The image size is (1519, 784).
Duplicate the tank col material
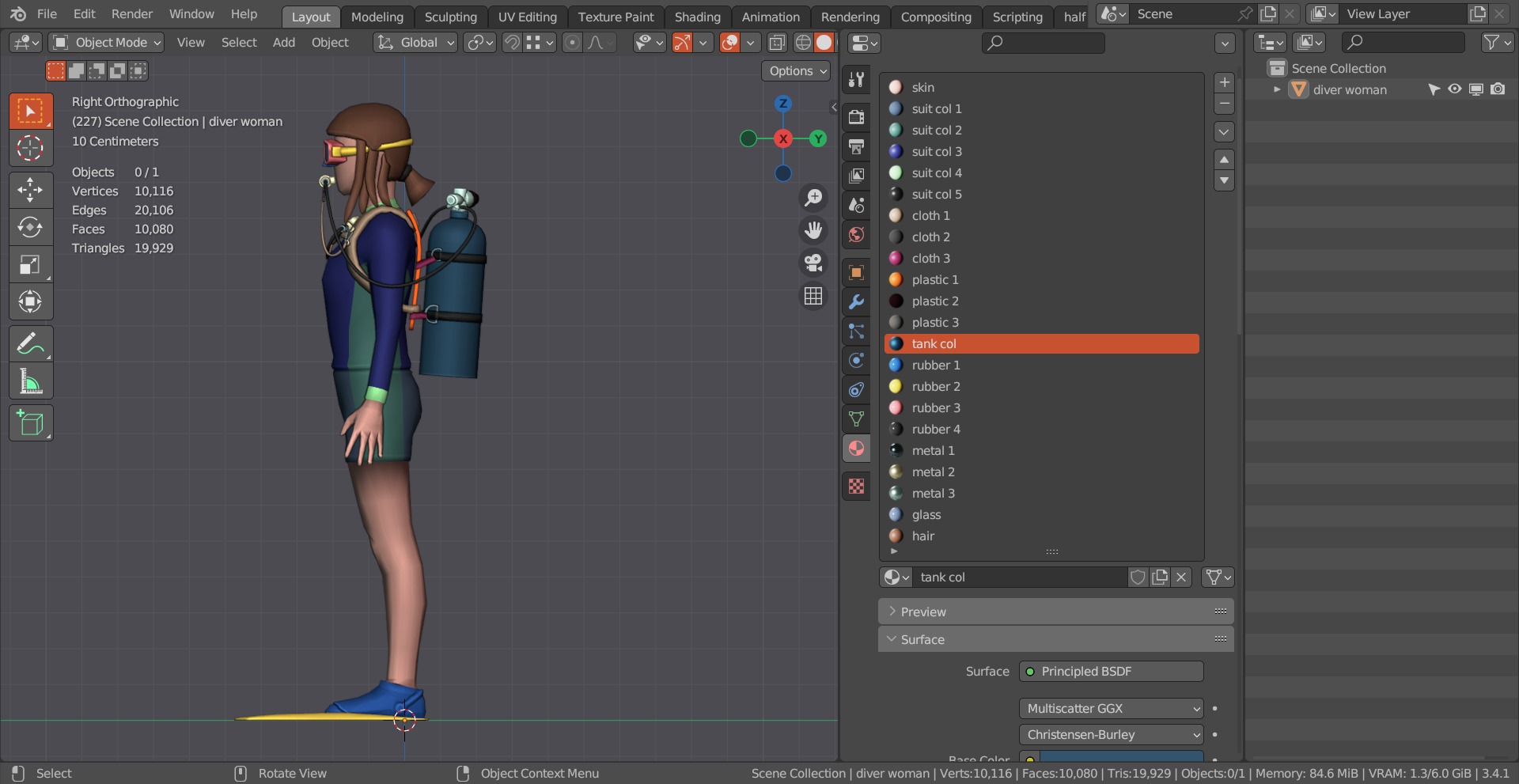[x=1160, y=578]
